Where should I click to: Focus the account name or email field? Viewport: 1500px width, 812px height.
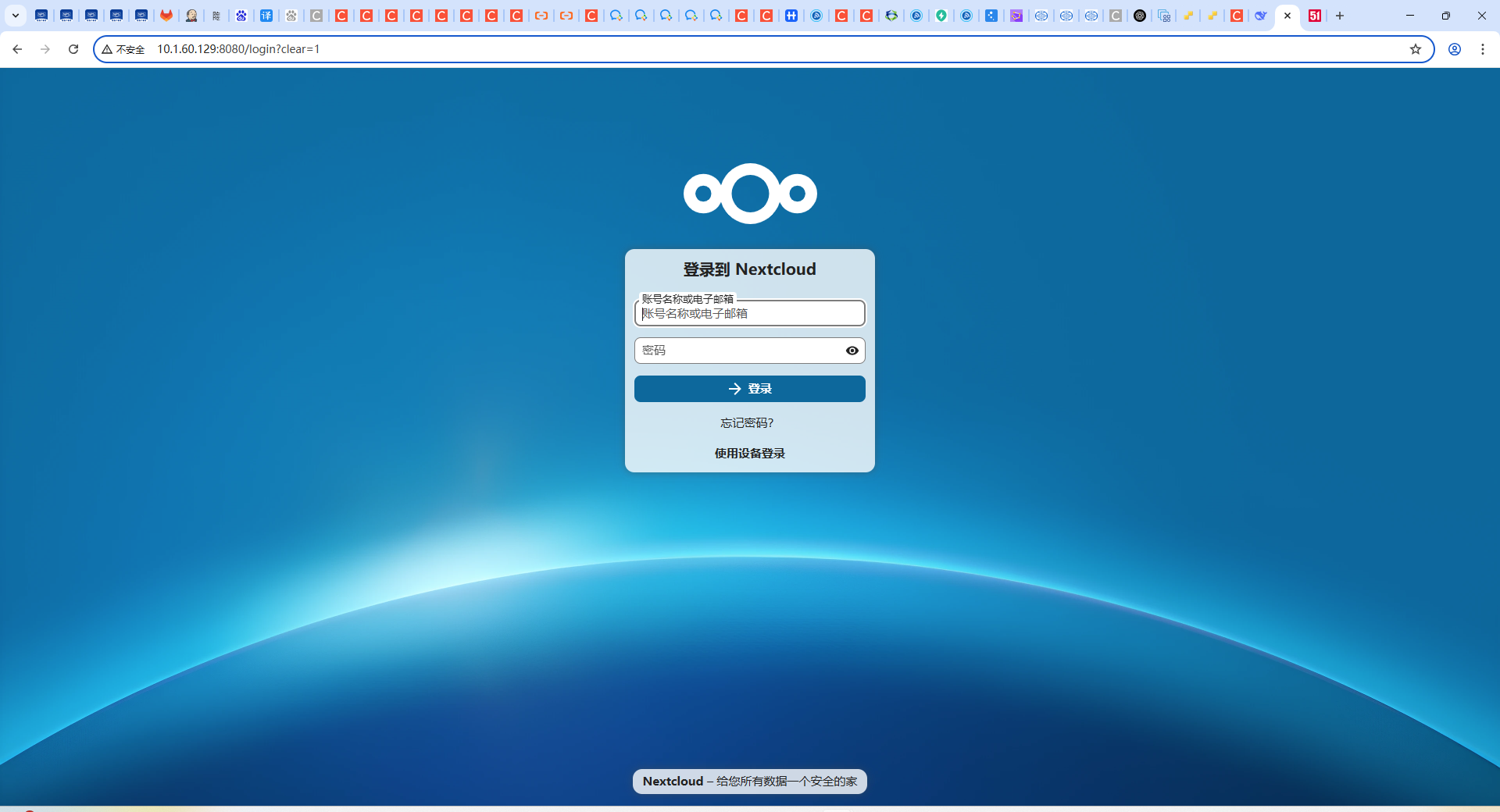[x=750, y=313]
